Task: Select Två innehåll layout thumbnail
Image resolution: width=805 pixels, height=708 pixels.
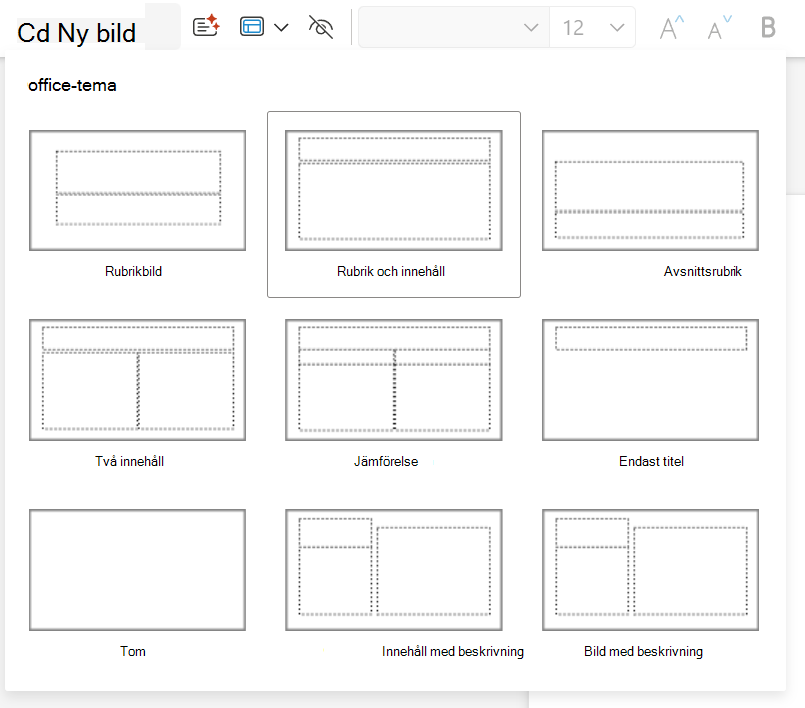Action: [138, 380]
